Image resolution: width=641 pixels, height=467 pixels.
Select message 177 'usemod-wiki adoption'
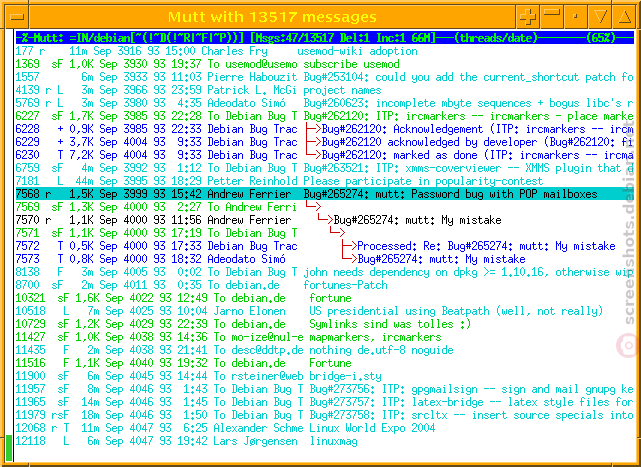[x=325, y=51]
